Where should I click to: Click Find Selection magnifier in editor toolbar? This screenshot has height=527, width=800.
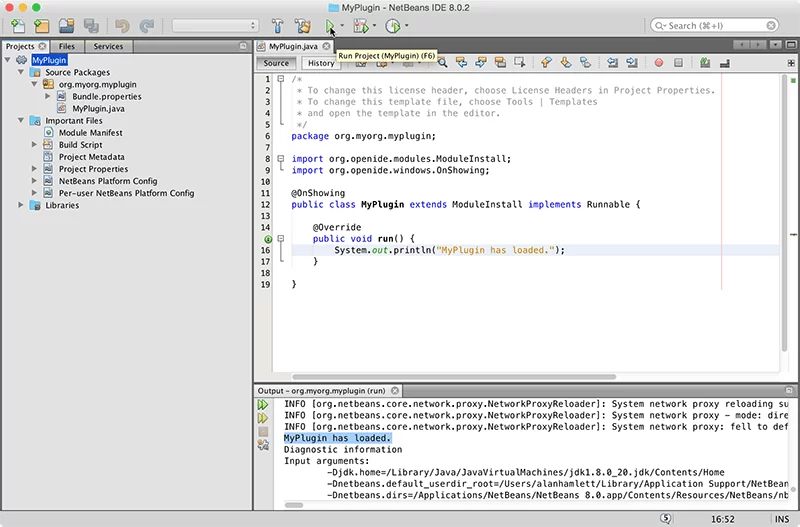pos(442,63)
